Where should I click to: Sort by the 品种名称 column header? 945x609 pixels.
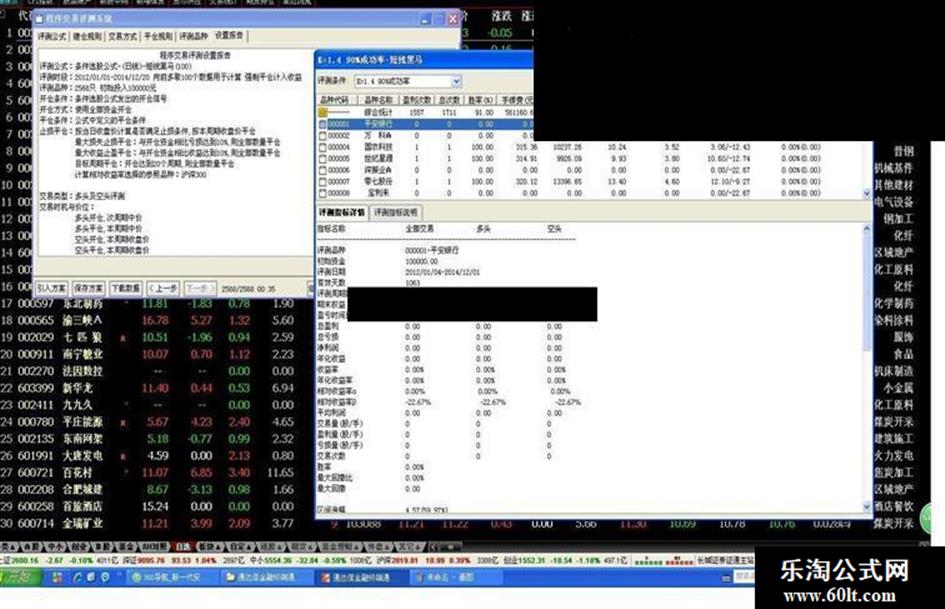(x=378, y=99)
